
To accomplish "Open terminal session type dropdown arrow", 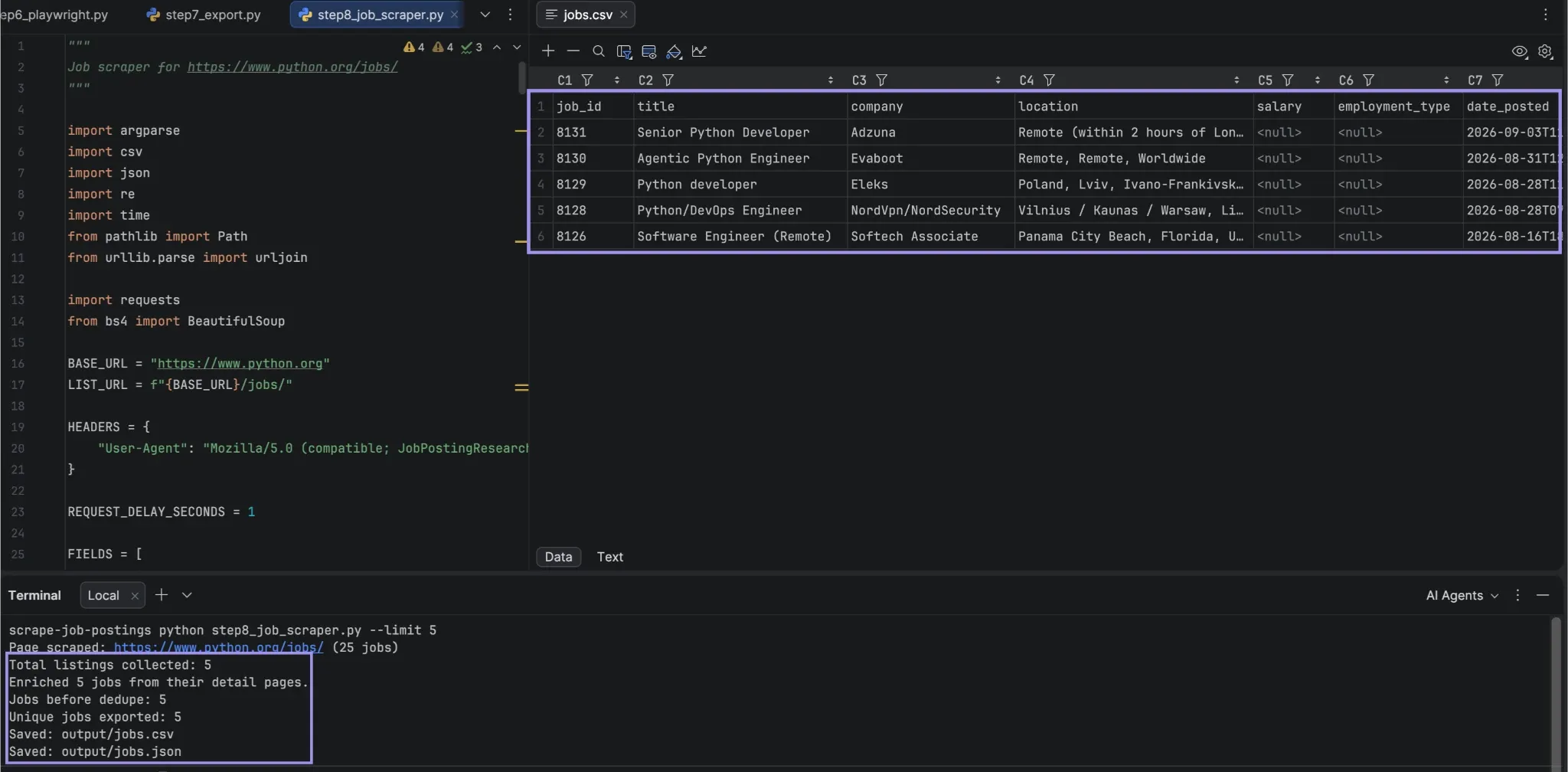I will click(x=187, y=595).
